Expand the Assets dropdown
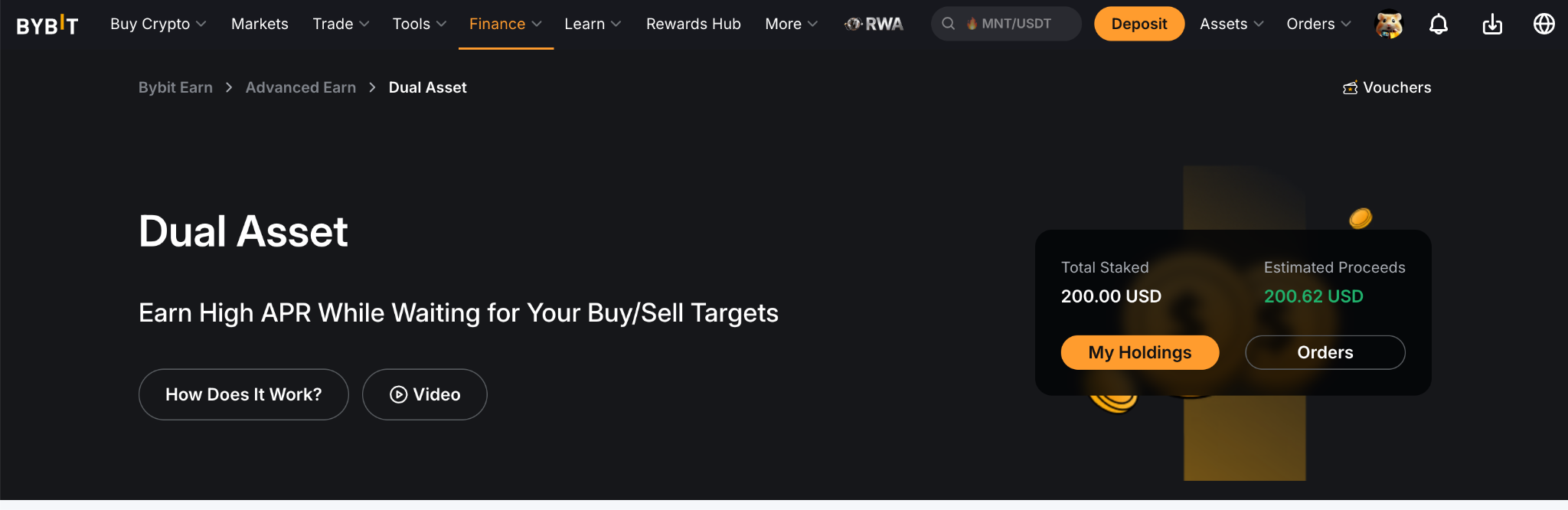The width and height of the screenshot is (1568, 510). (x=1231, y=24)
